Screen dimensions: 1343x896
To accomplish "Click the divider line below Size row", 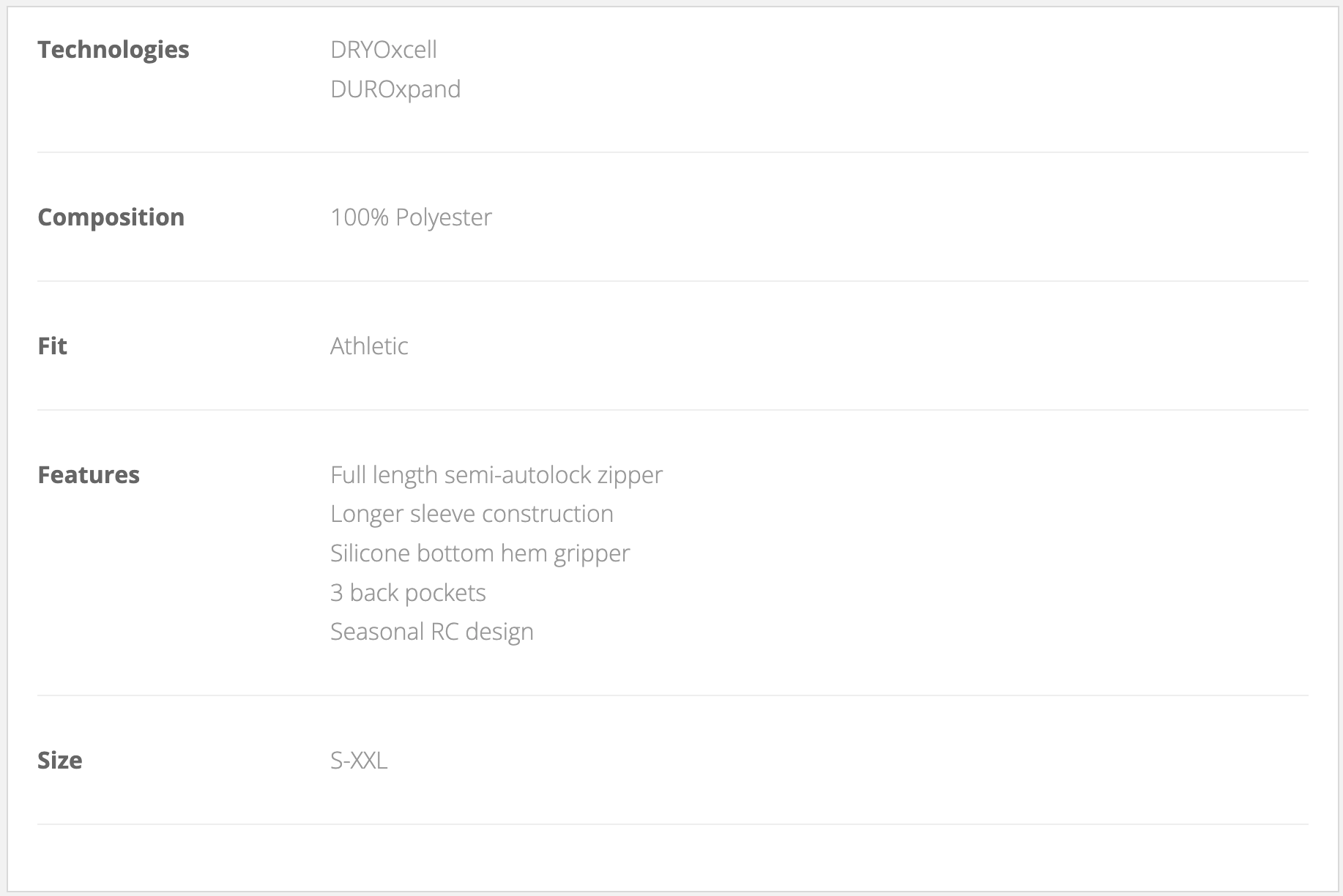I will (x=672, y=824).
